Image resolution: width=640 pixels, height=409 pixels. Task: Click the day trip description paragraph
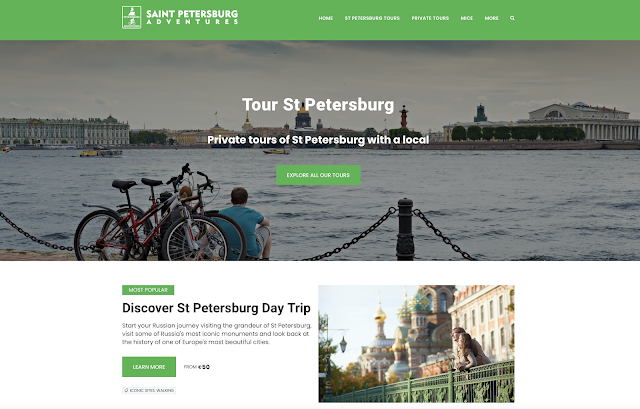coord(216,333)
